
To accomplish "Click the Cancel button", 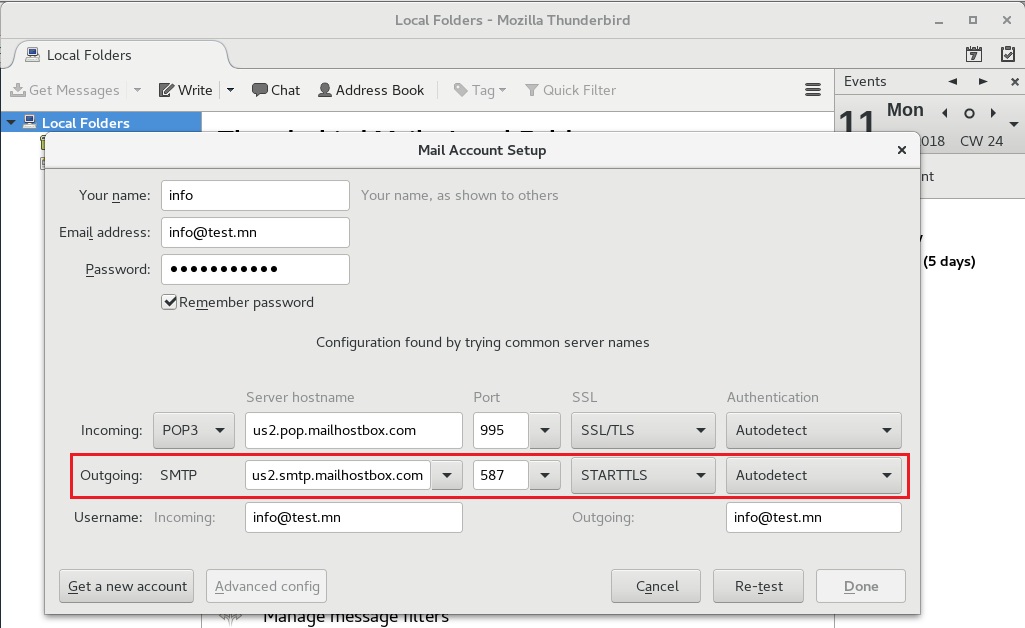I will (x=656, y=586).
